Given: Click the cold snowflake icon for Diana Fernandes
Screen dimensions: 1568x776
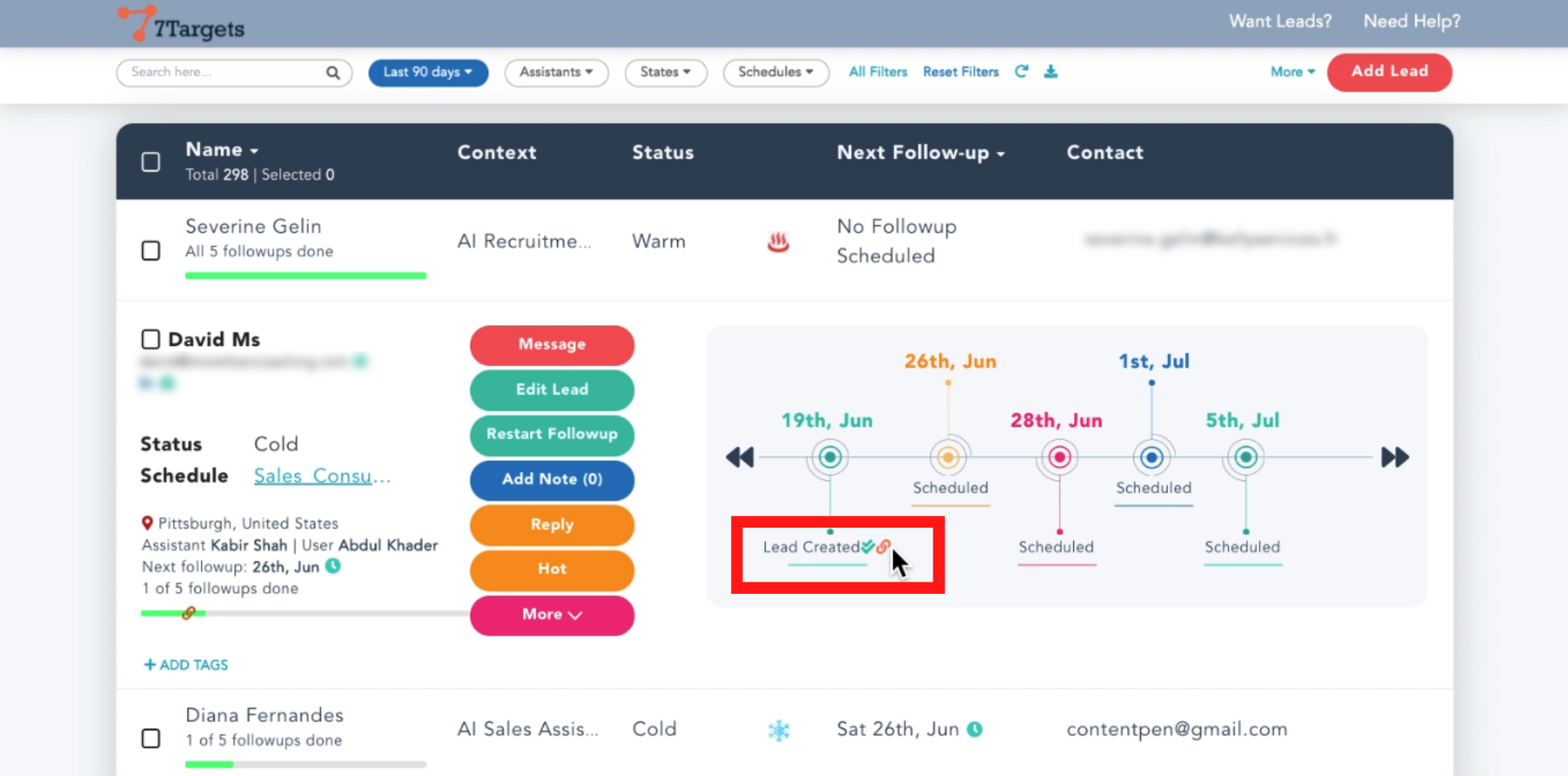Looking at the screenshot, I should [x=779, y=730].
